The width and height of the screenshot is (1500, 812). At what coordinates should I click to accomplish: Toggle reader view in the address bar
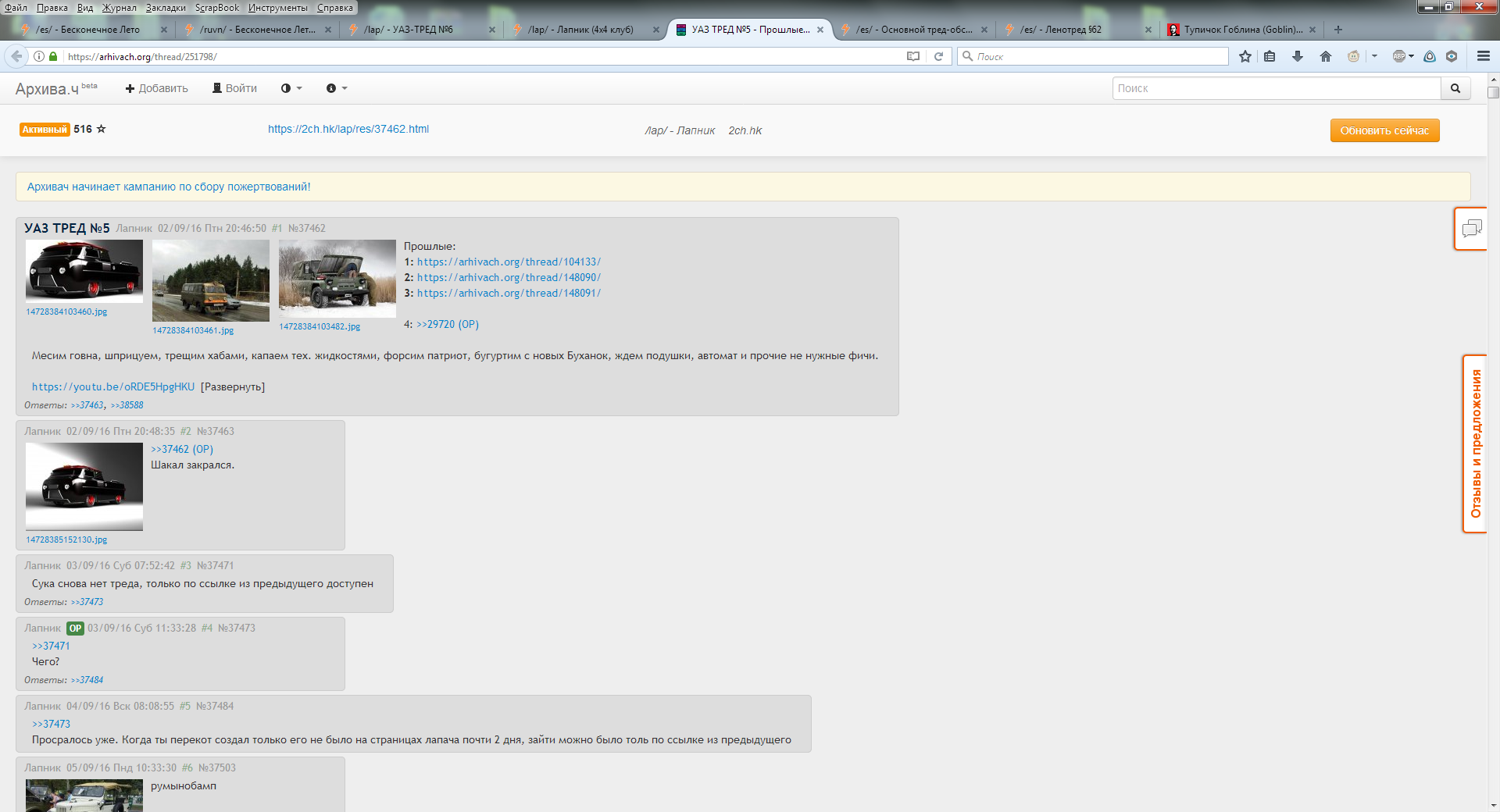(x=912, y=56)
